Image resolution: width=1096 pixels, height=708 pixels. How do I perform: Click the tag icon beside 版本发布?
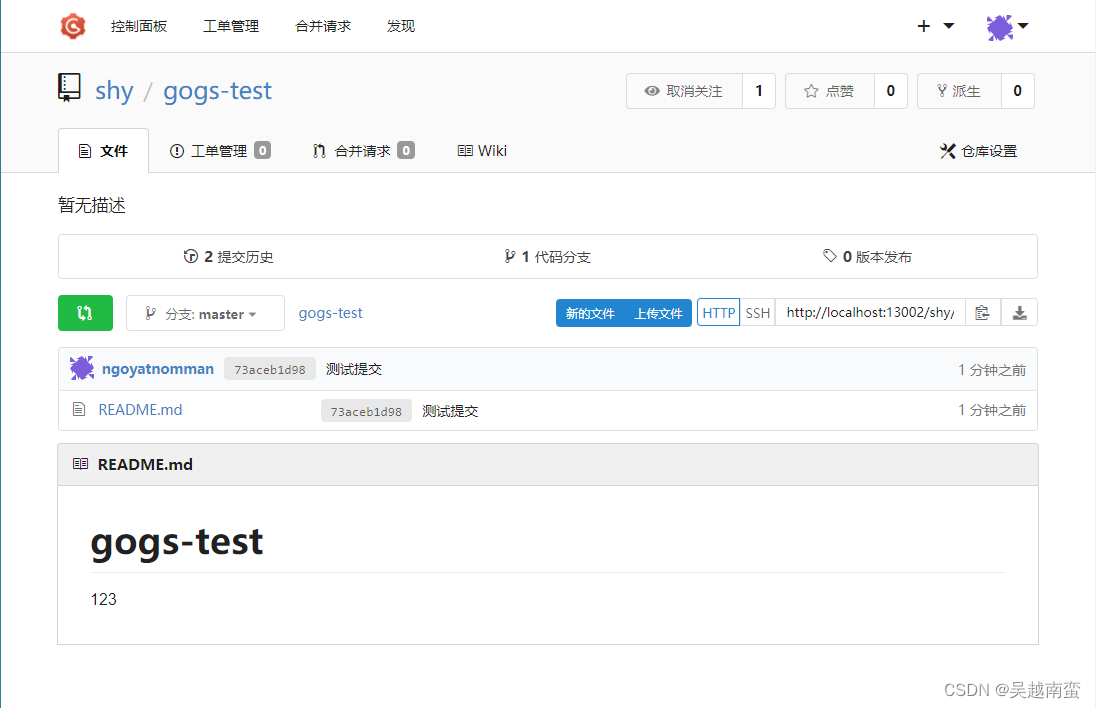[827, 256]
